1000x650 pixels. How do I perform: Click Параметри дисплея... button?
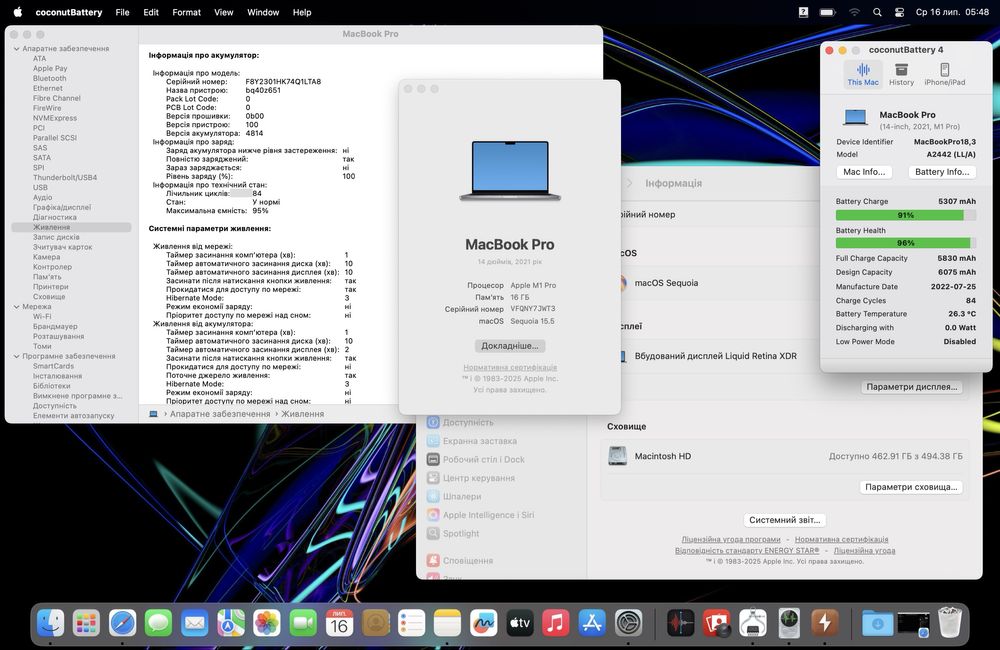(x=911, y=387)
